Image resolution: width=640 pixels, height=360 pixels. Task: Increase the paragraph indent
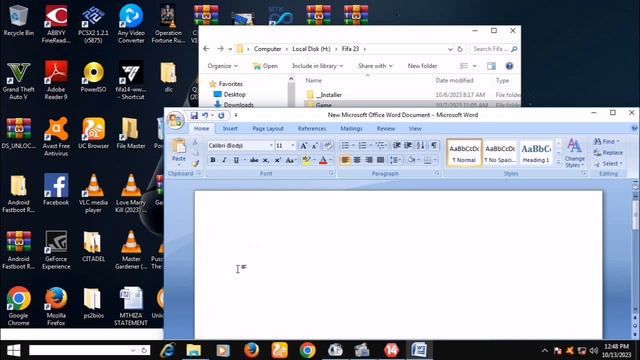coord(408,145)
